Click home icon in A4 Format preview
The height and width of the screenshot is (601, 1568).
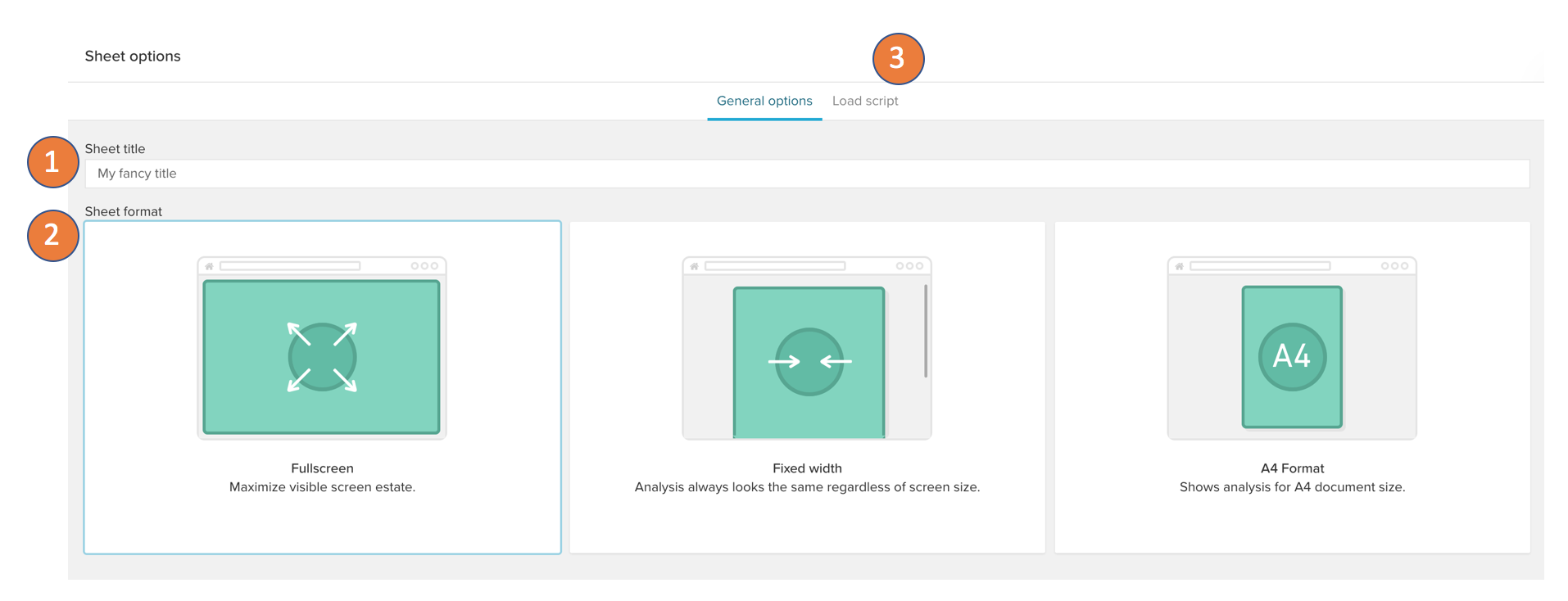pos(1180,266)
